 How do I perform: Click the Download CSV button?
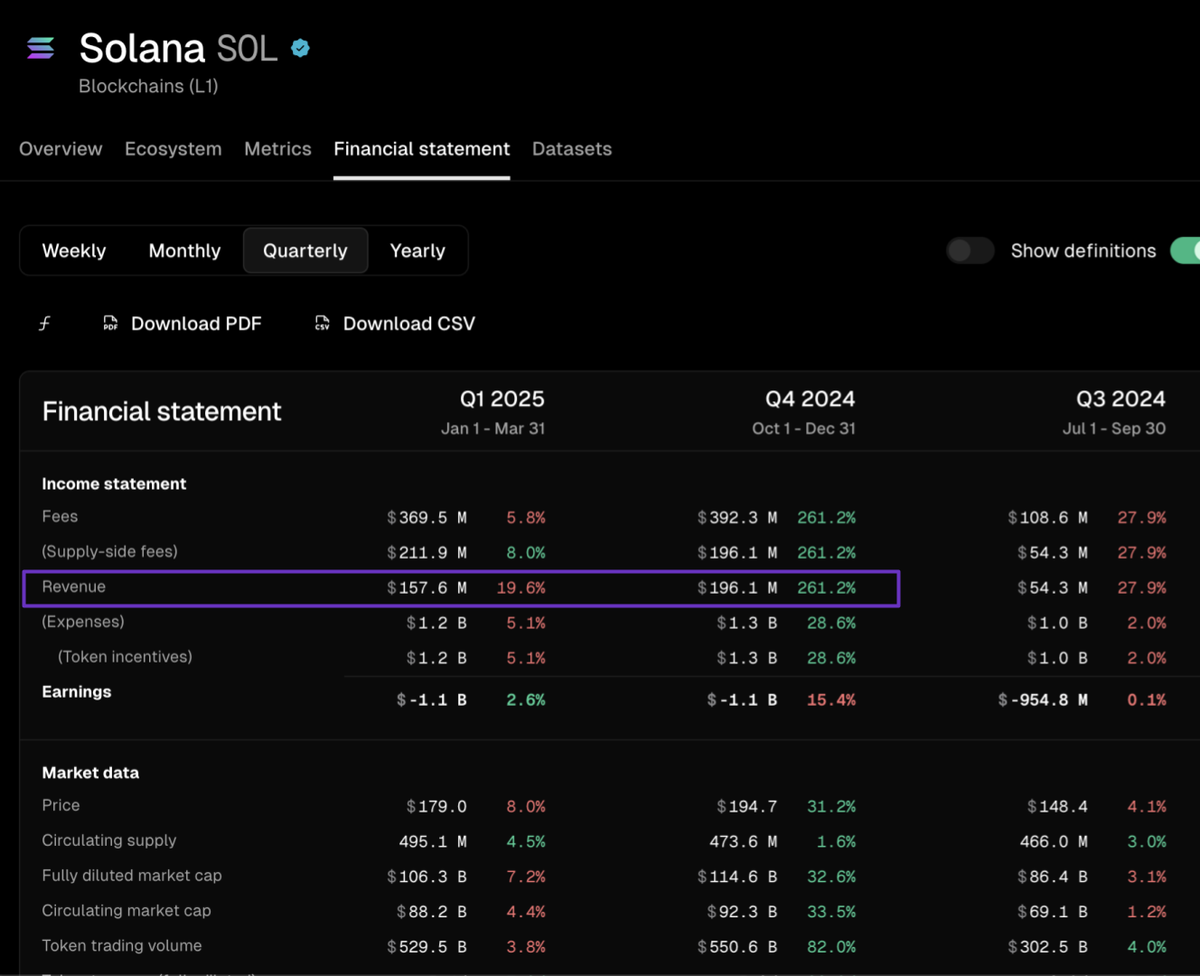coord(395,323)
